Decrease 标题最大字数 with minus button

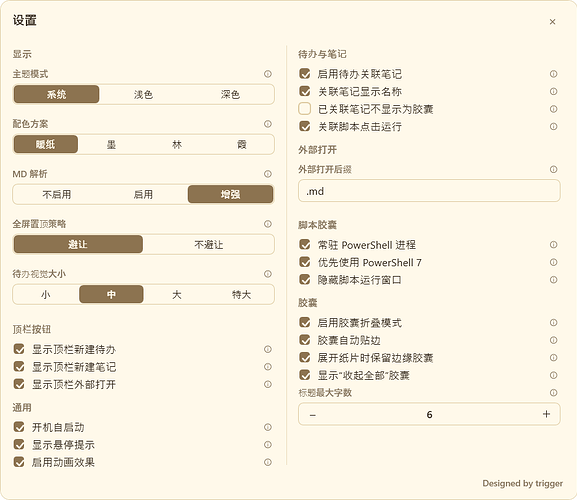[x=313, y=415]
